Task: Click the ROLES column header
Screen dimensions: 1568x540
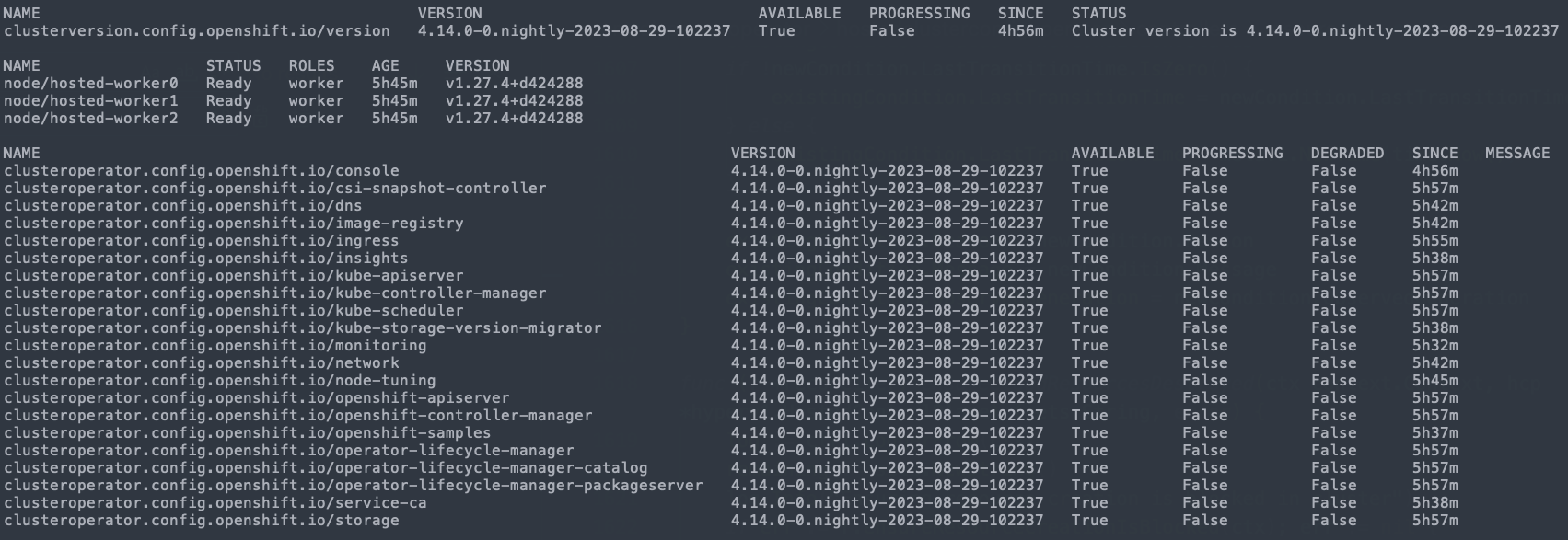Action: point(316,66)
